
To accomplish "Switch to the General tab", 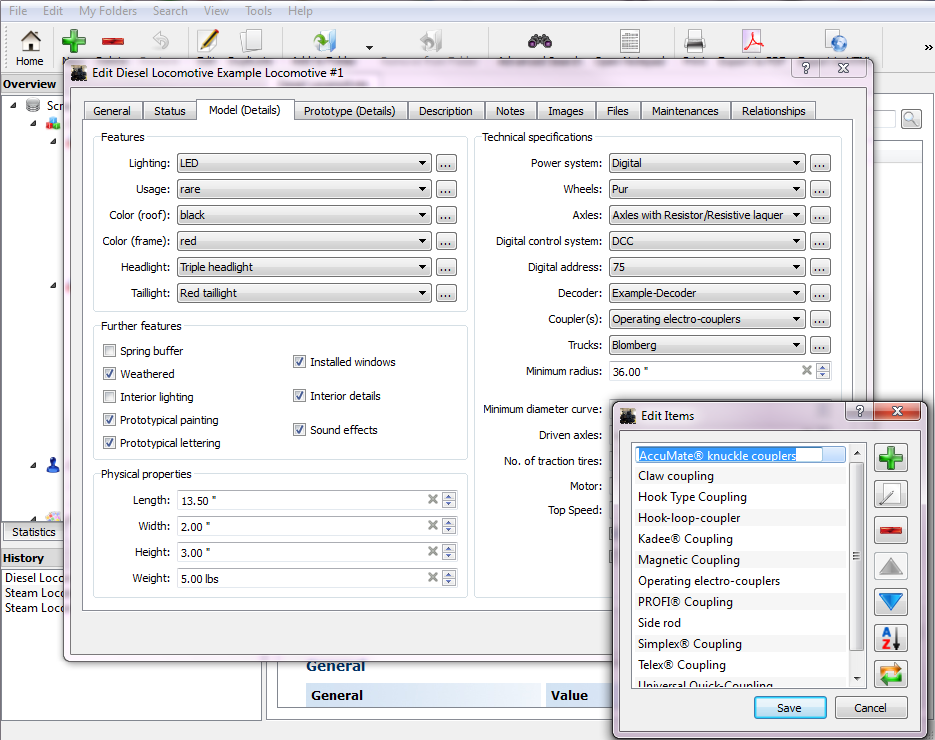I will click(112, 111).
